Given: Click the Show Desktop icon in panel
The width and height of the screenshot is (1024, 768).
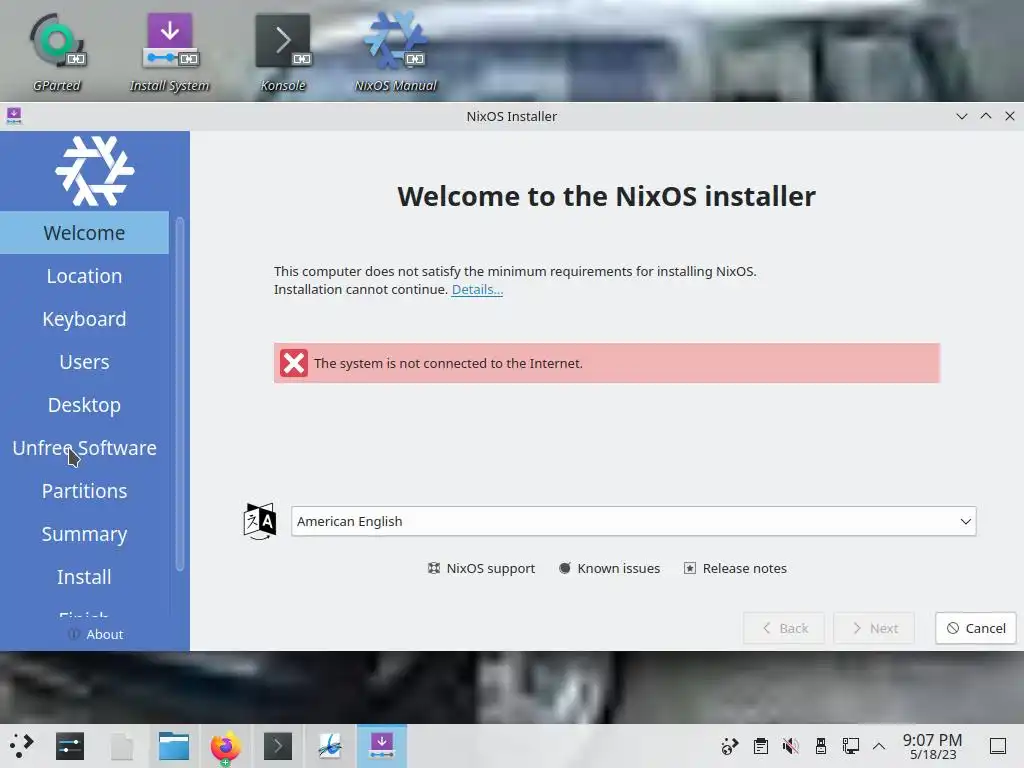Looking at the screenshot, I should [998, 746].
